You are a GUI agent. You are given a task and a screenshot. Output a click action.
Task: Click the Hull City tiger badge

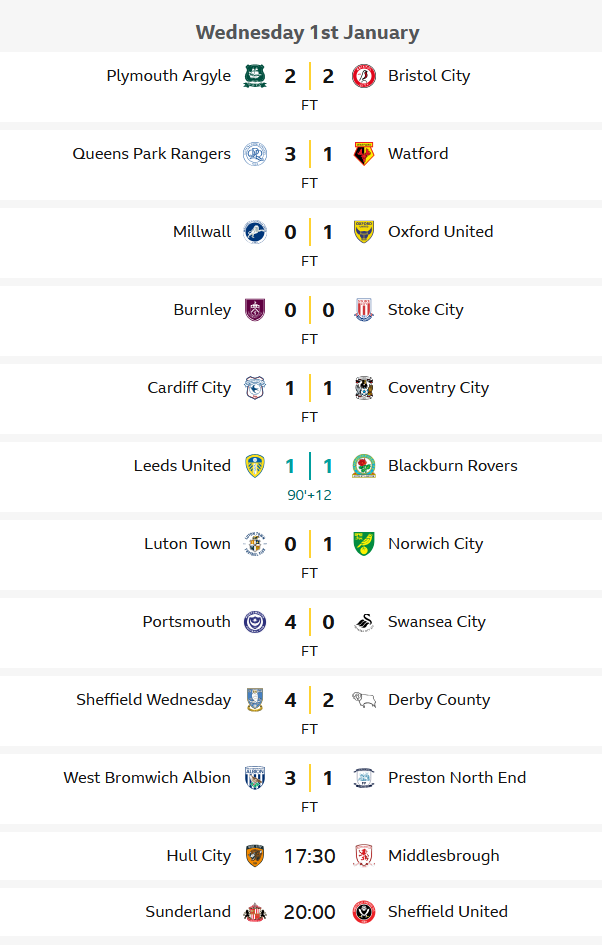click(x=255, y=856)
